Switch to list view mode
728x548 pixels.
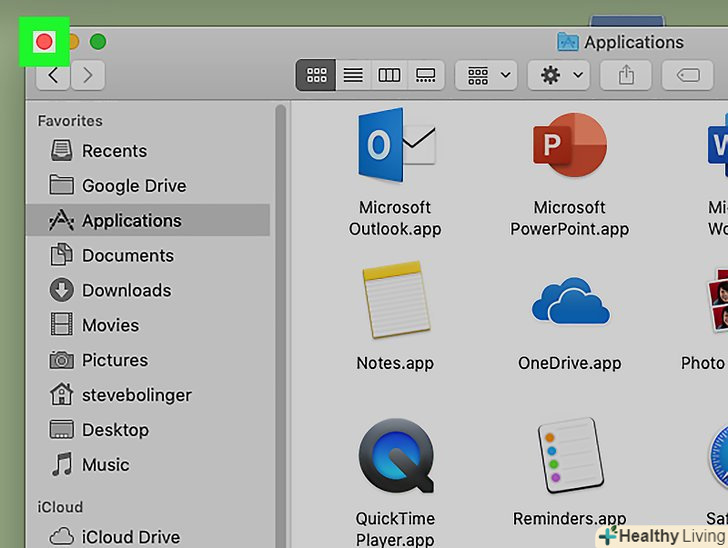tap(352, 75)
